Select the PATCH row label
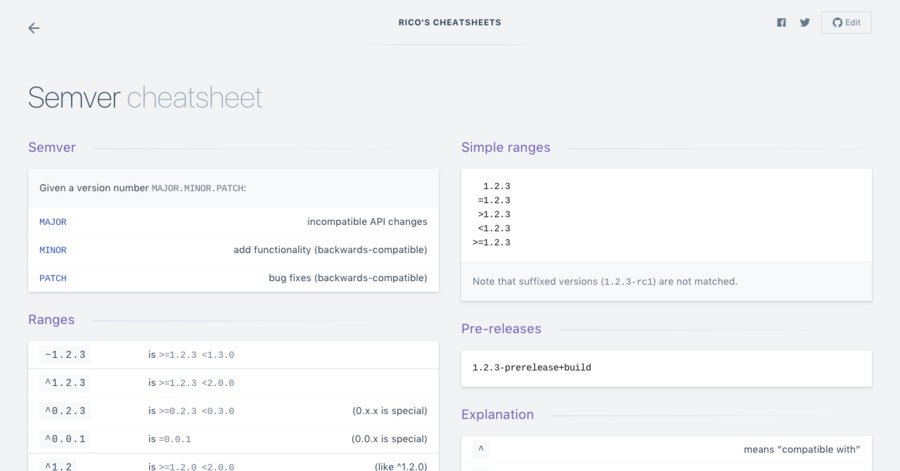The image size is (900, 471). click(53, 278)
